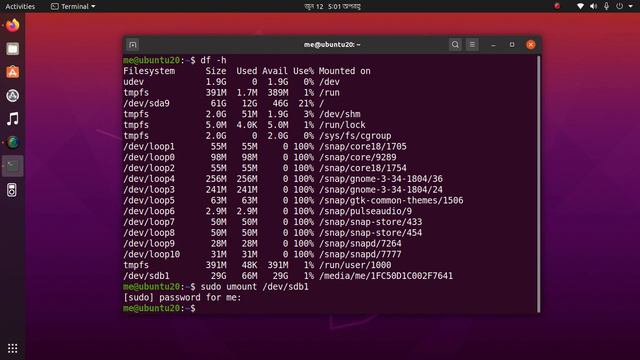Click '/snap/pulseaudio/9' mount path
The width and height of the screenshot is (640, 360).
[365, 211]
